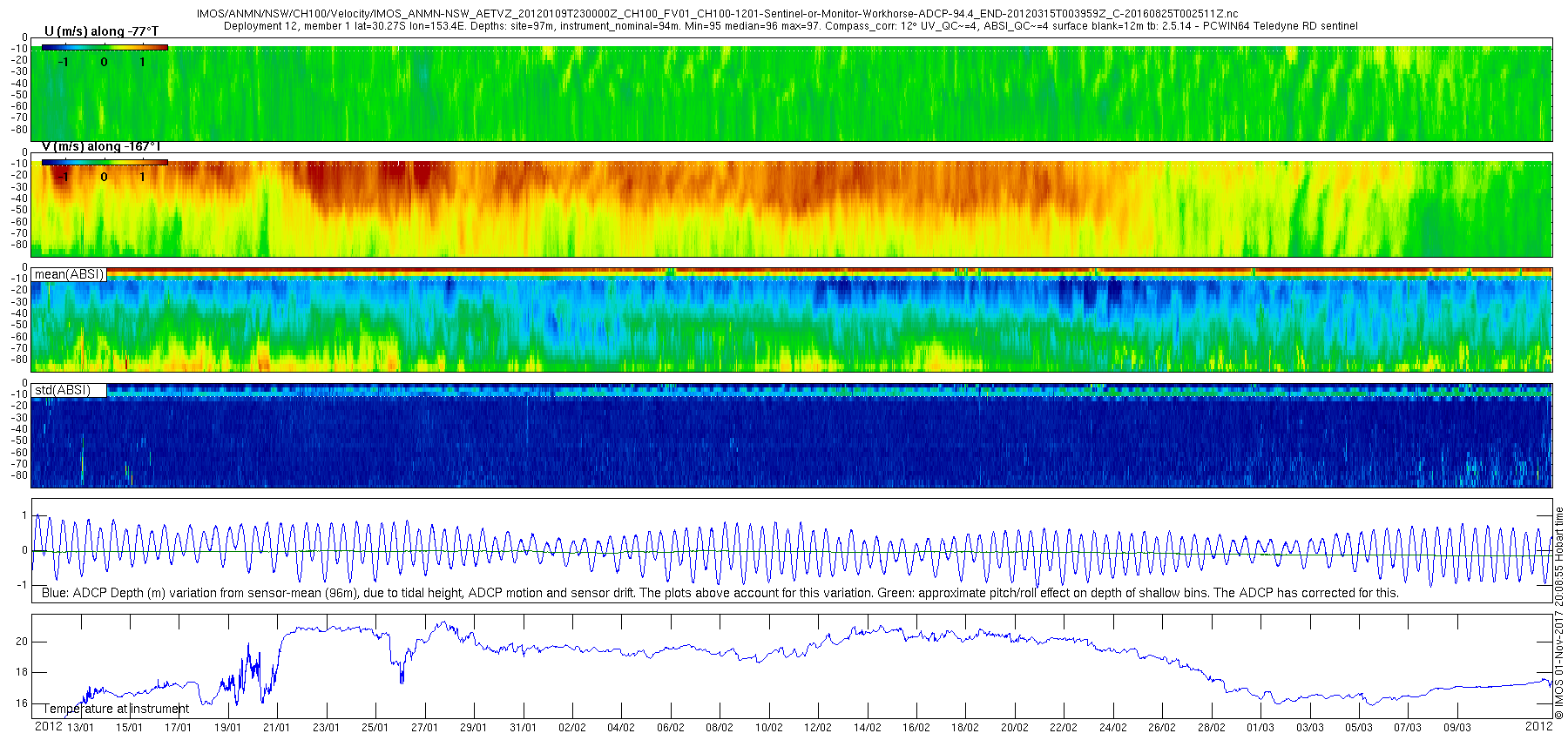Click the '22/02' date tick label

[1064, 728]
